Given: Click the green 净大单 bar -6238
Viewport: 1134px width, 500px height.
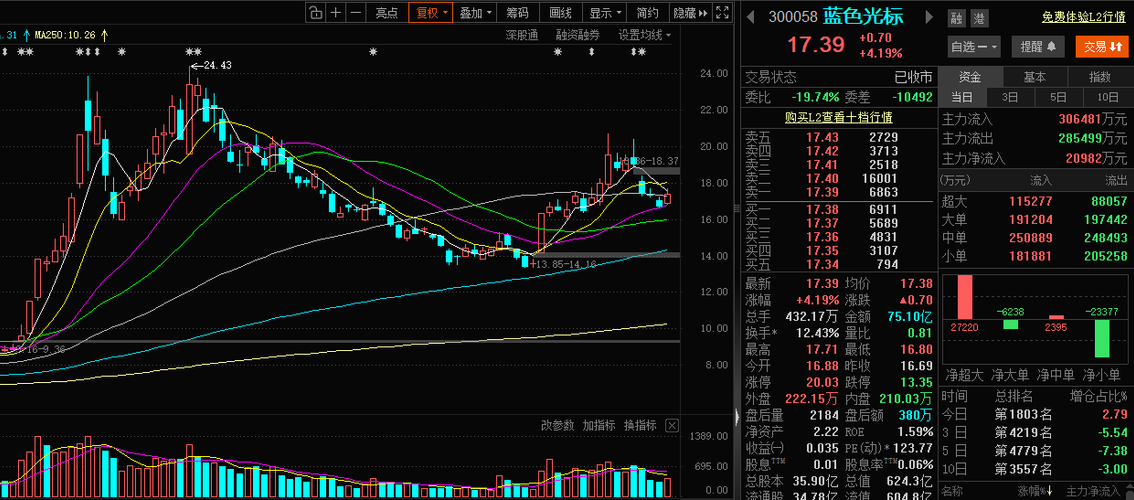Looking at the screenshot, I should point(1010,324).
